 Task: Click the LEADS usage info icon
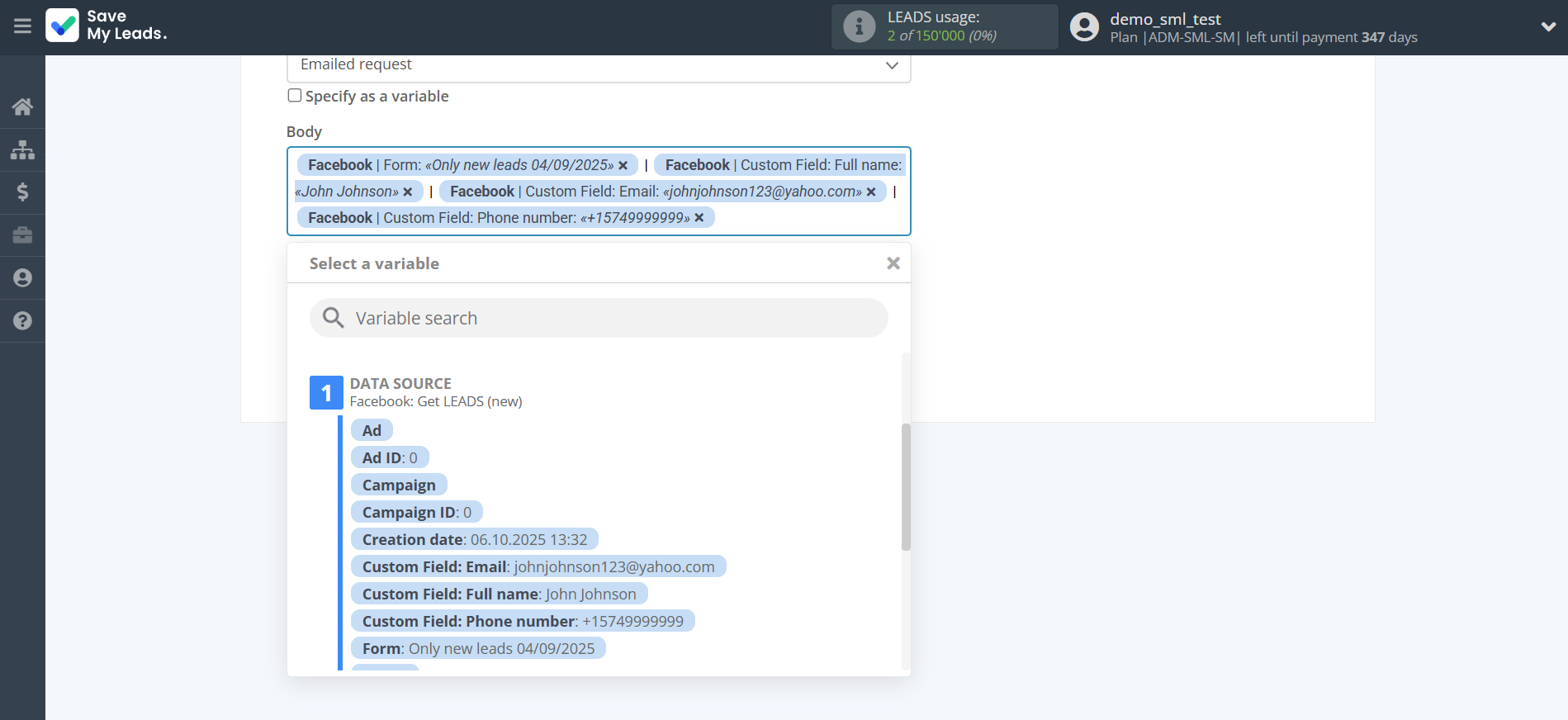(859, 26)
